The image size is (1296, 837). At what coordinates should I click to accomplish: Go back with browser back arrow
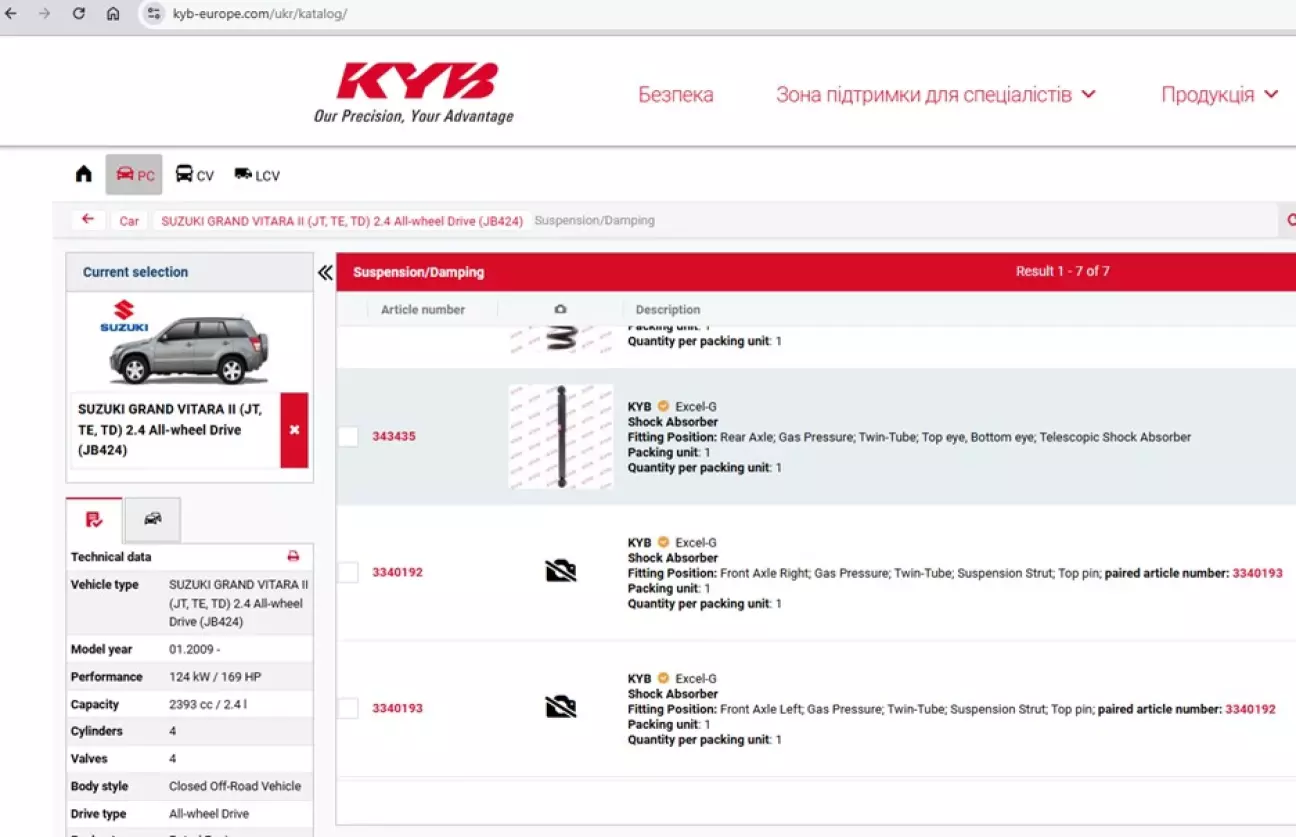click(11, 14)
